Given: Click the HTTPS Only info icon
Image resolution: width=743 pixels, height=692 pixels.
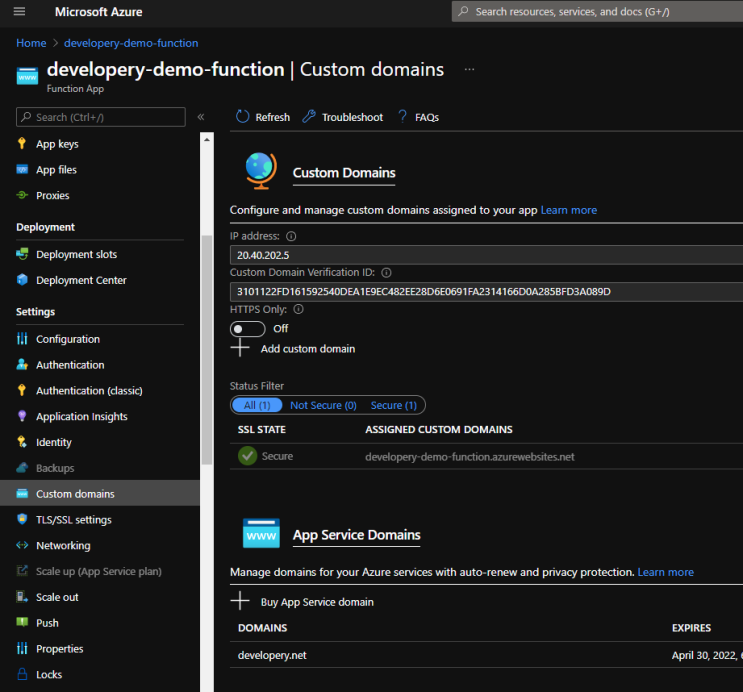Looking at the screenshot, I should tap(299, 309).
